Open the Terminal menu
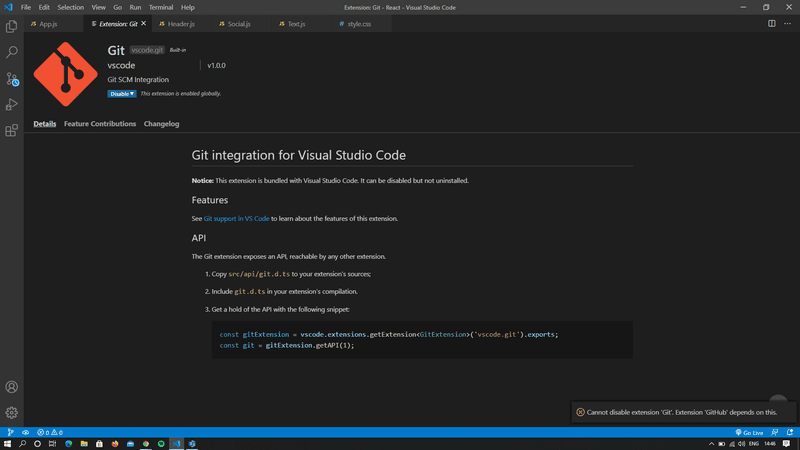 (160, 7)
